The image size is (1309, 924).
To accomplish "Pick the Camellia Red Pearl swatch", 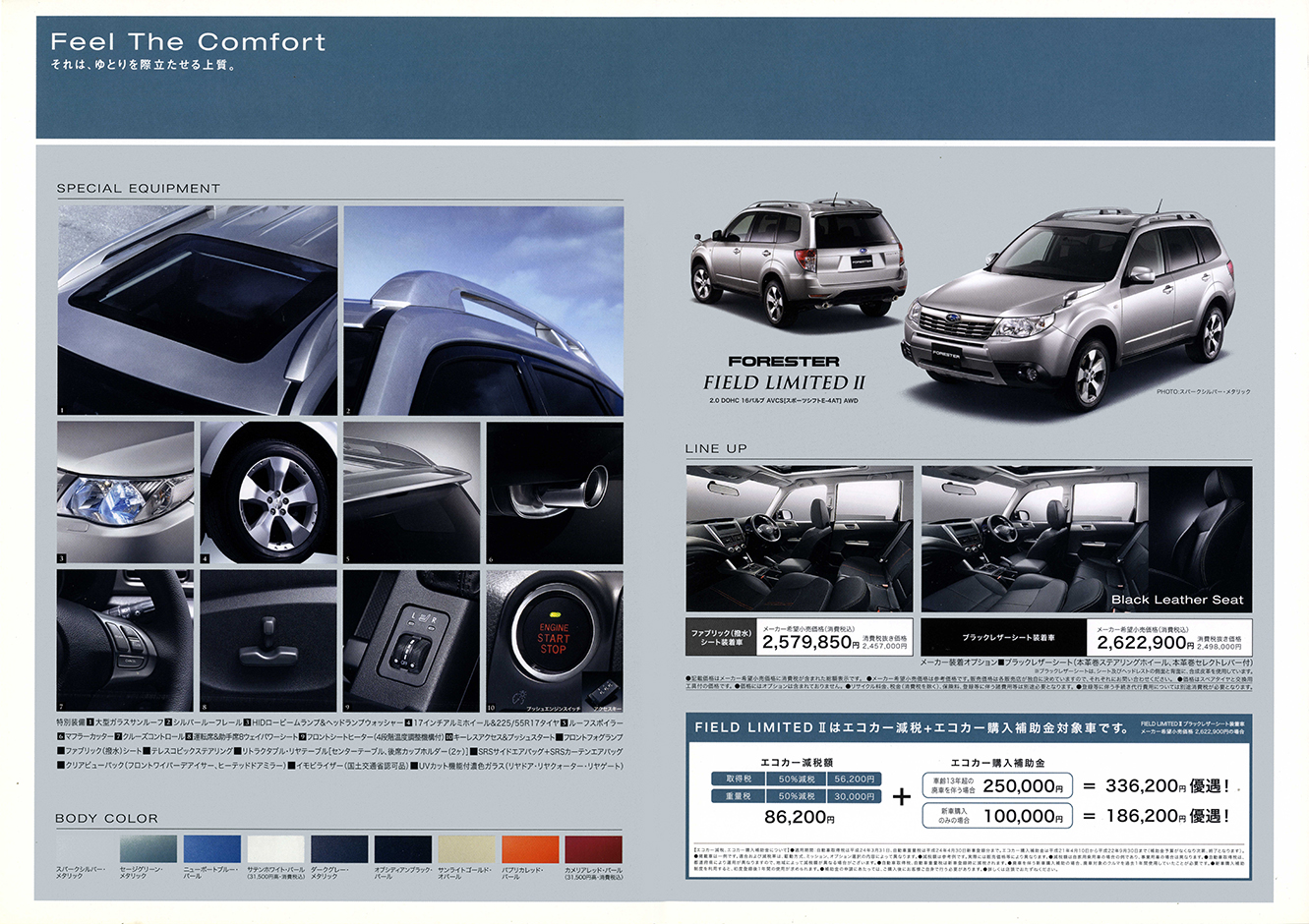I will pos(593,848).
